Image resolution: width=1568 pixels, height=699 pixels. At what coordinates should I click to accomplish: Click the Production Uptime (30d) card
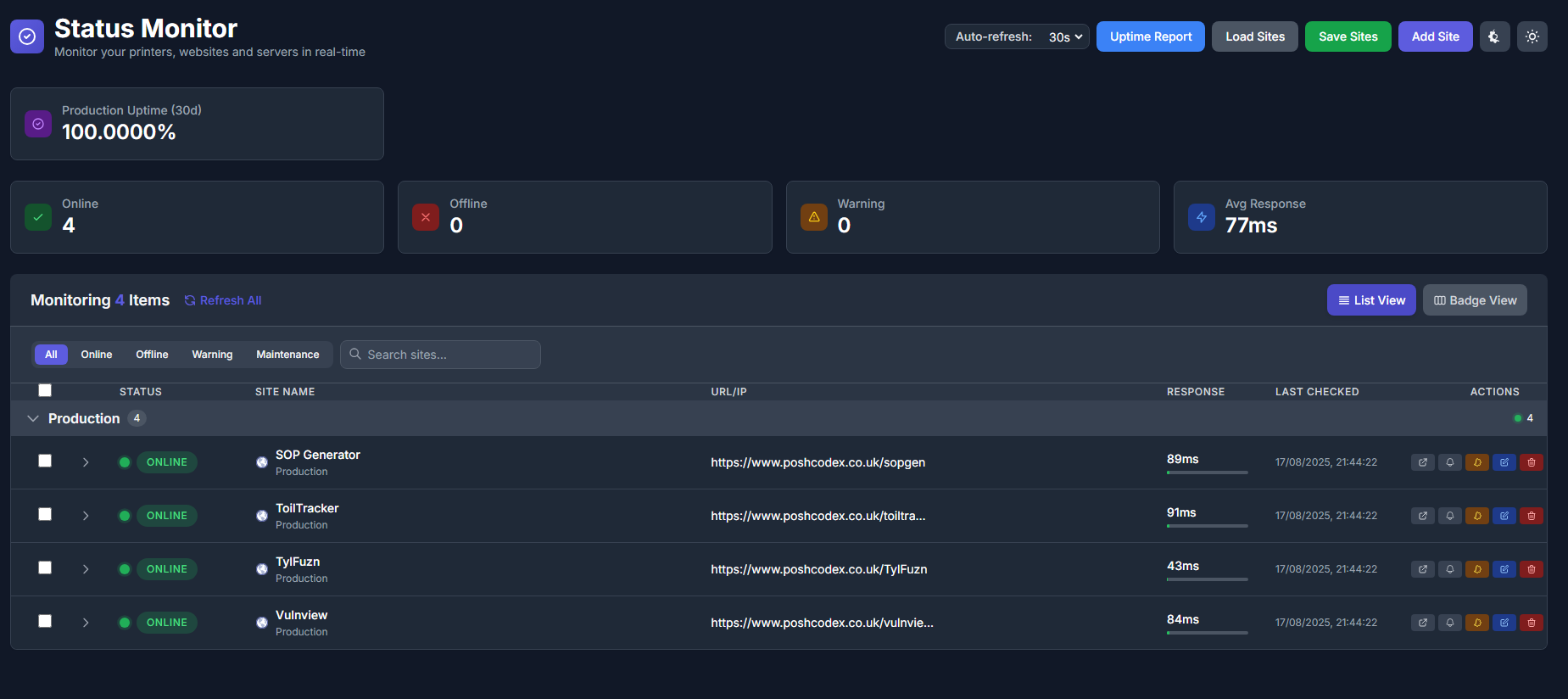click(x=197, y=124)
